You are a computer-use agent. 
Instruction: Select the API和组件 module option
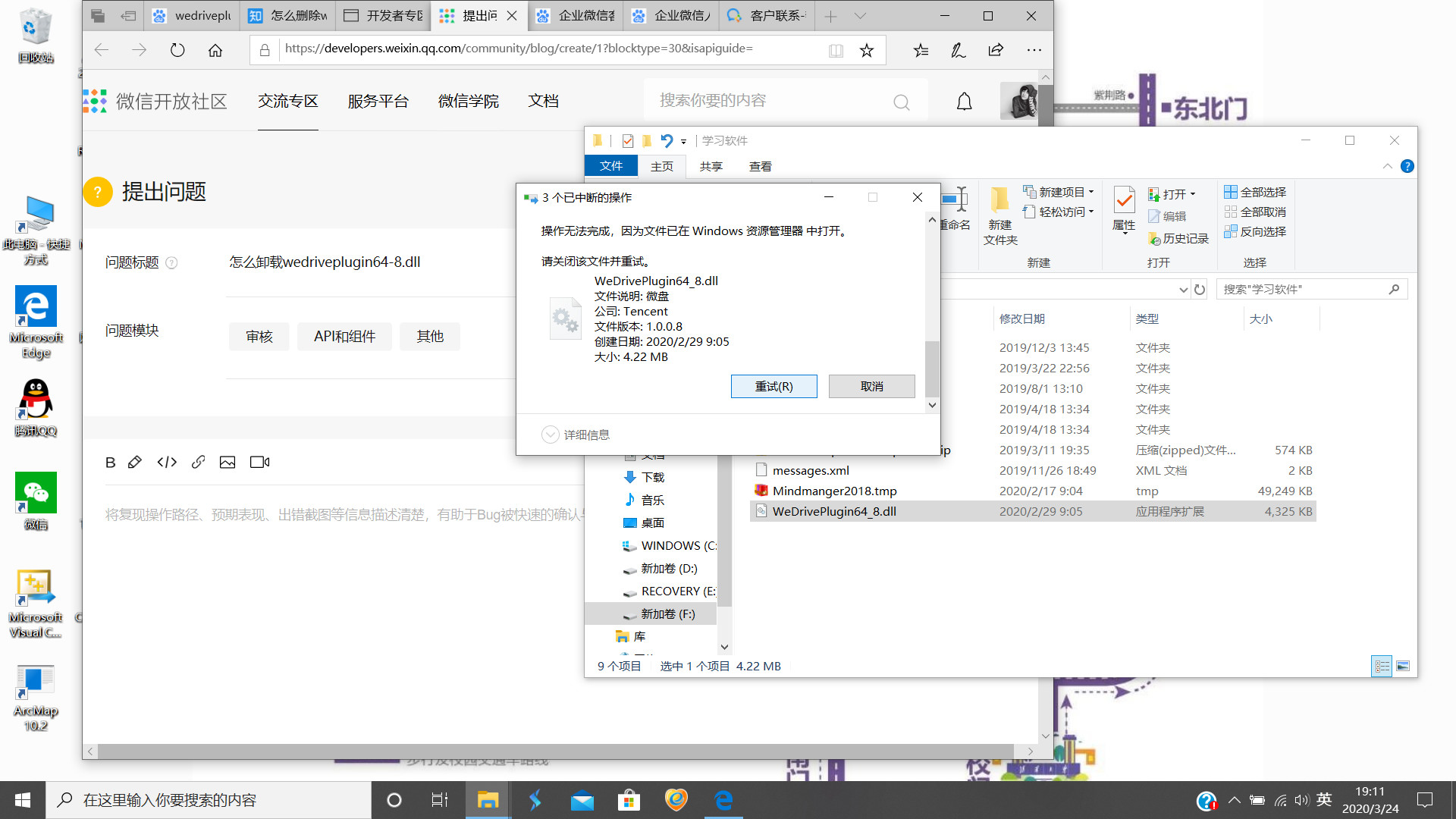[x=344, y=336]
